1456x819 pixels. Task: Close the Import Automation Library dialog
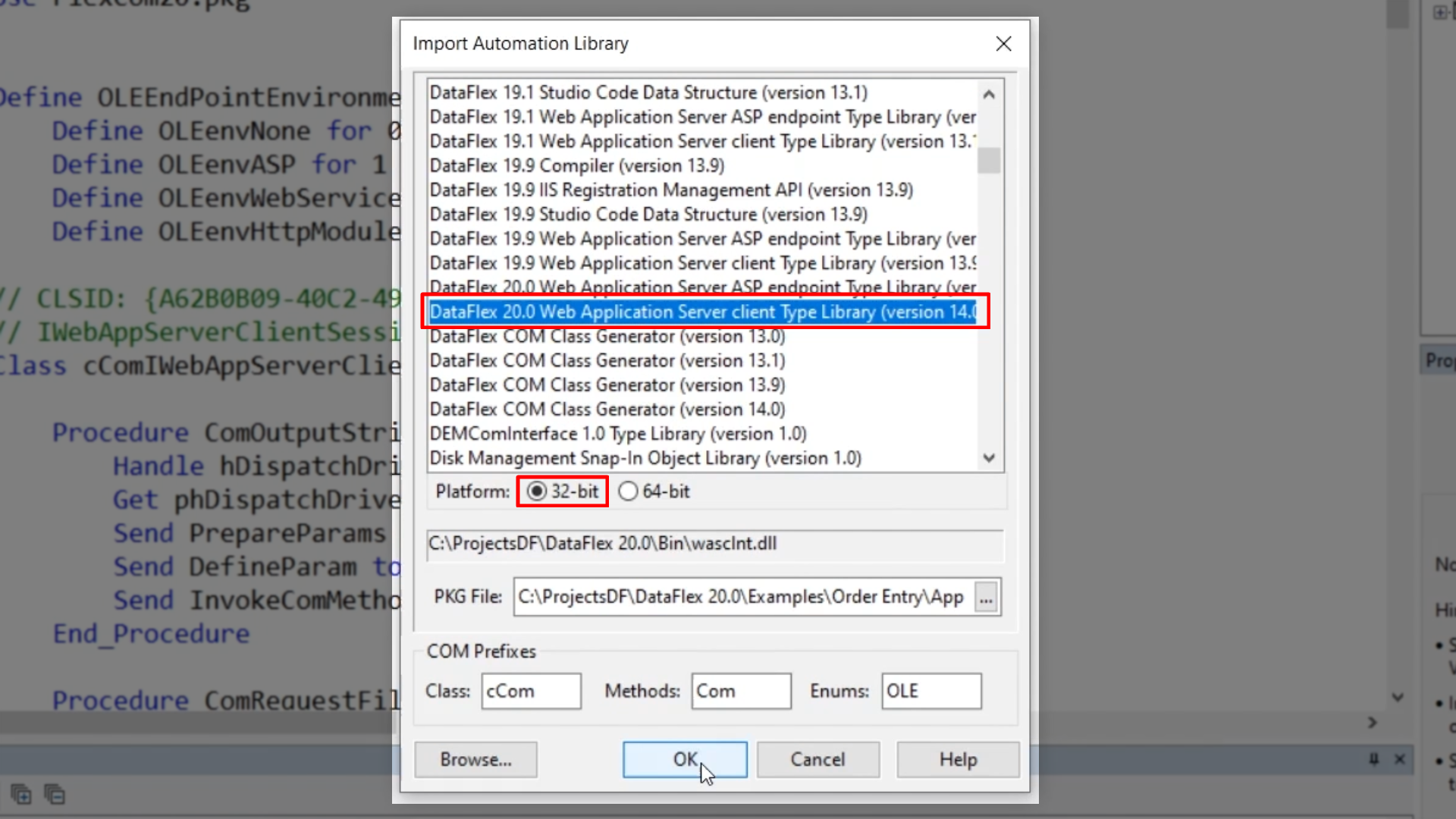[1003, 44]
